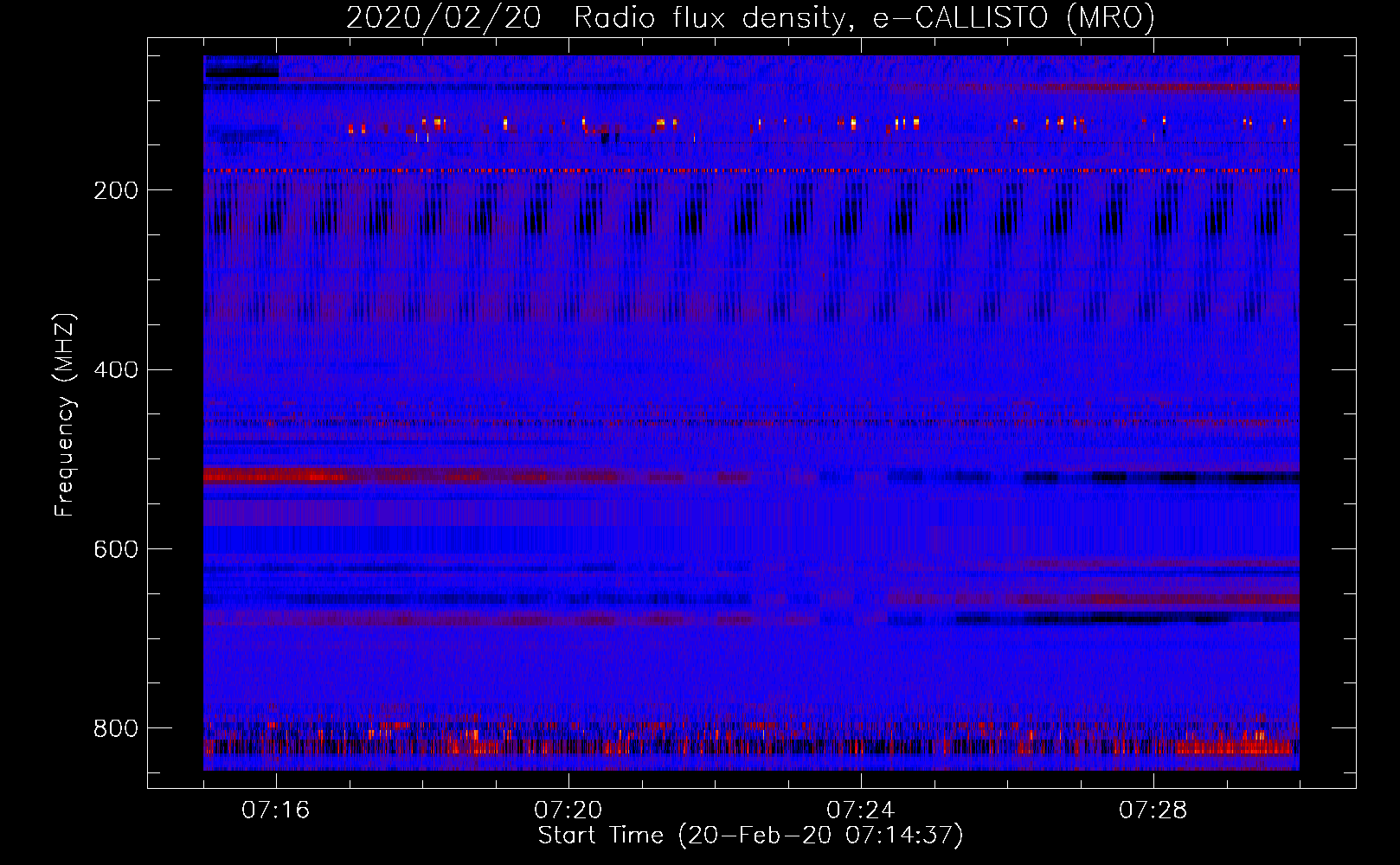Click the 200 frequency tick label

115,191
